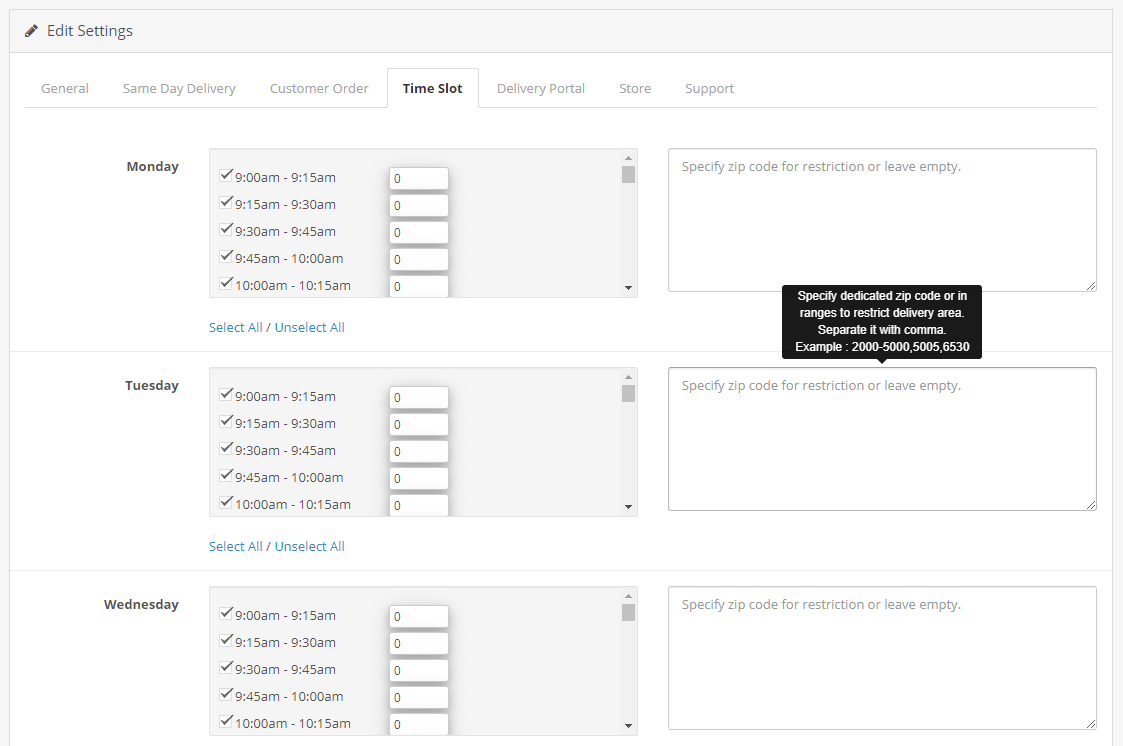1123x746 pixels.
Task: Focus Tuesday 9:15am - 9:30am quantity field
Action: click(x=419, y=425)
